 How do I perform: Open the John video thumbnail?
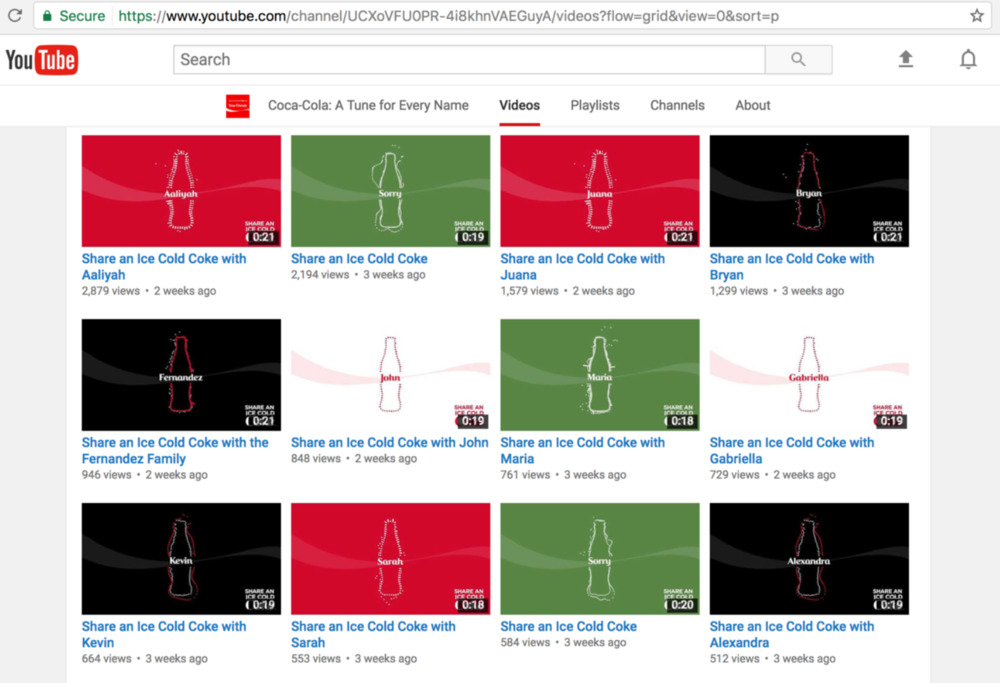tap(390, 375)
